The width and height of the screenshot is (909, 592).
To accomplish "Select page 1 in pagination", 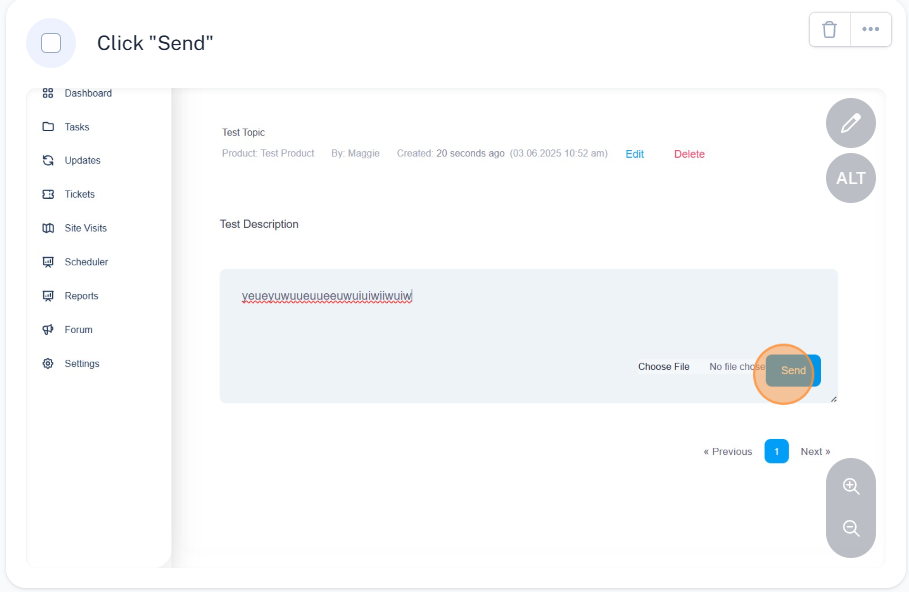I will pyautogui.click(x=776, y=451).
